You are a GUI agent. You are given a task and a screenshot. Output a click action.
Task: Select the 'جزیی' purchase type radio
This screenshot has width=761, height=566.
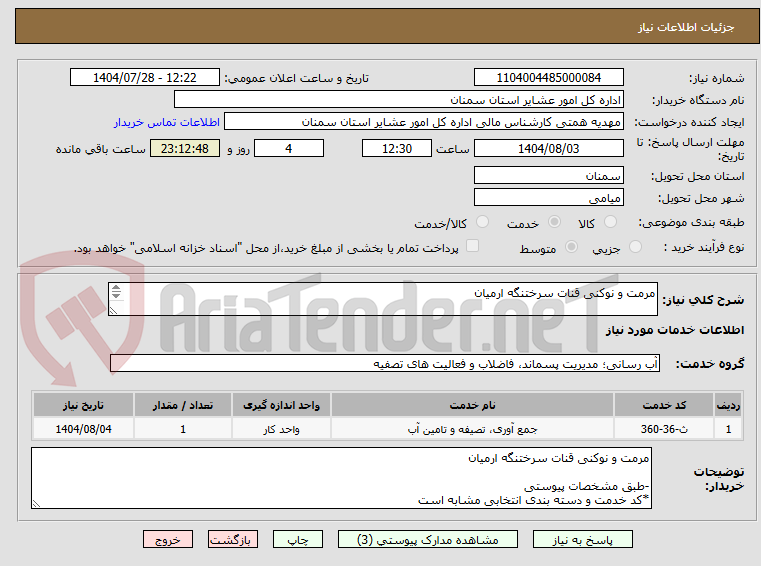coord(635,247)
